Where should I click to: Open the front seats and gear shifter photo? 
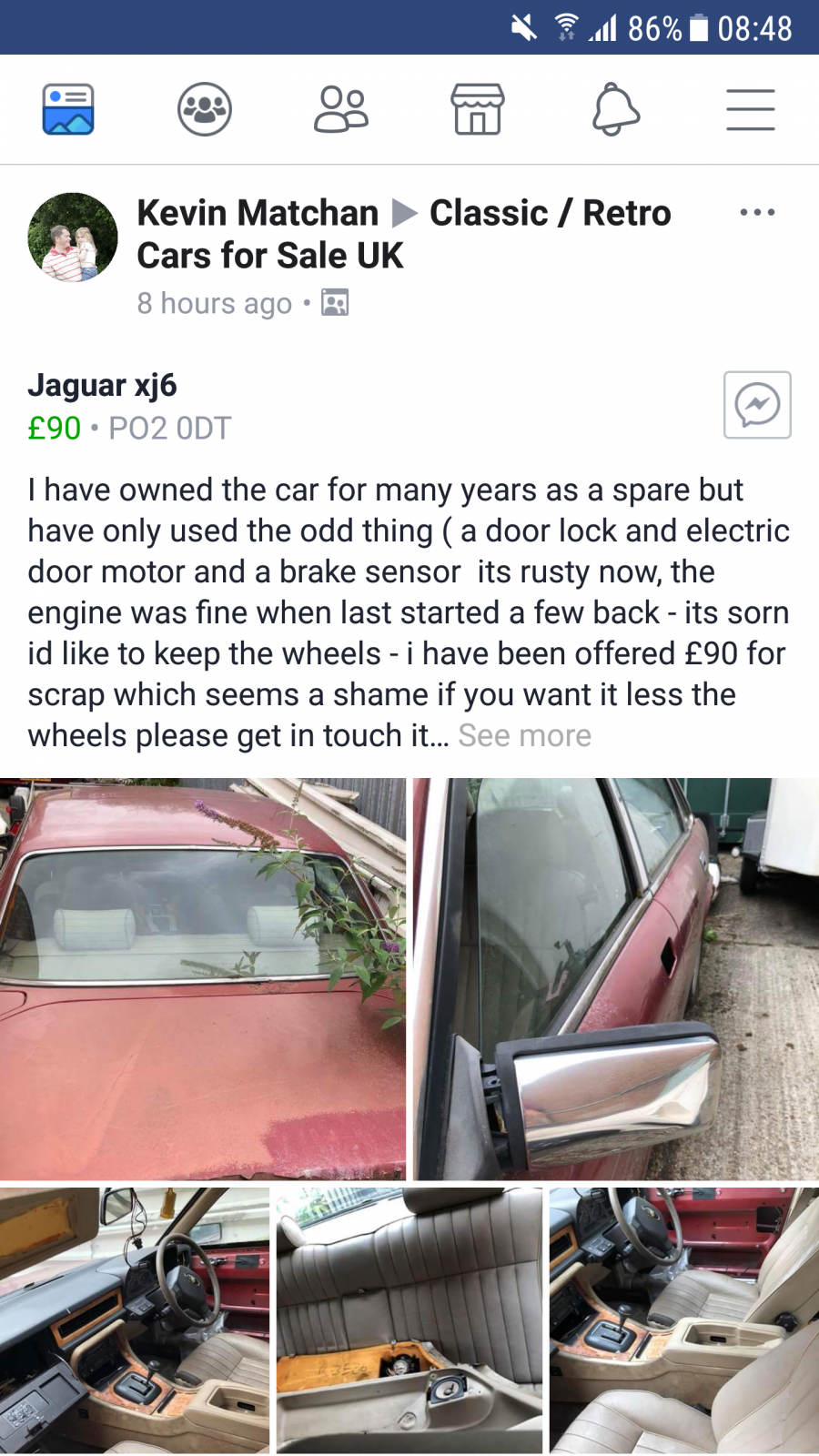(684, 1320)
